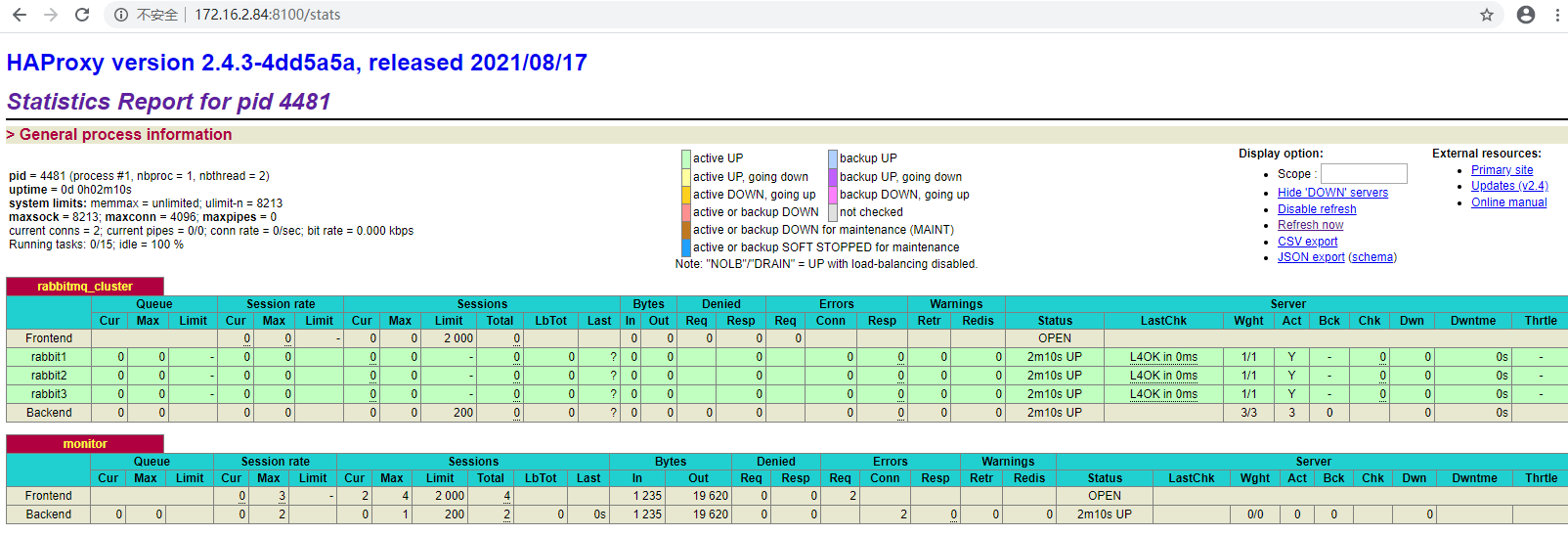Image resolution: width=1568 pixels, height=536 pixels.
Task: Click the uptime value line
Action: [x=70, y=190]
